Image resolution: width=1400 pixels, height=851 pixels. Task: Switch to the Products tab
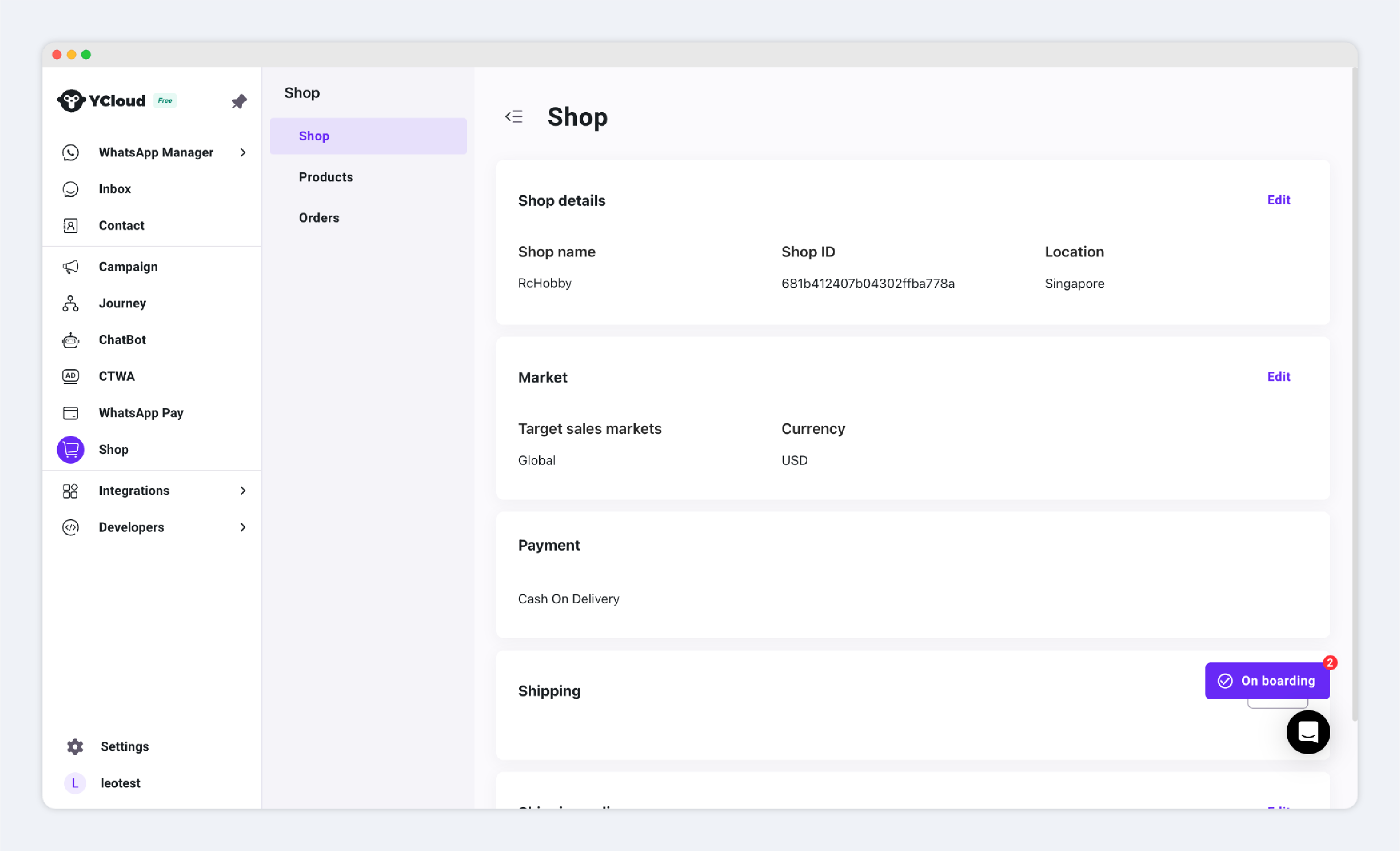pos(326,177)
